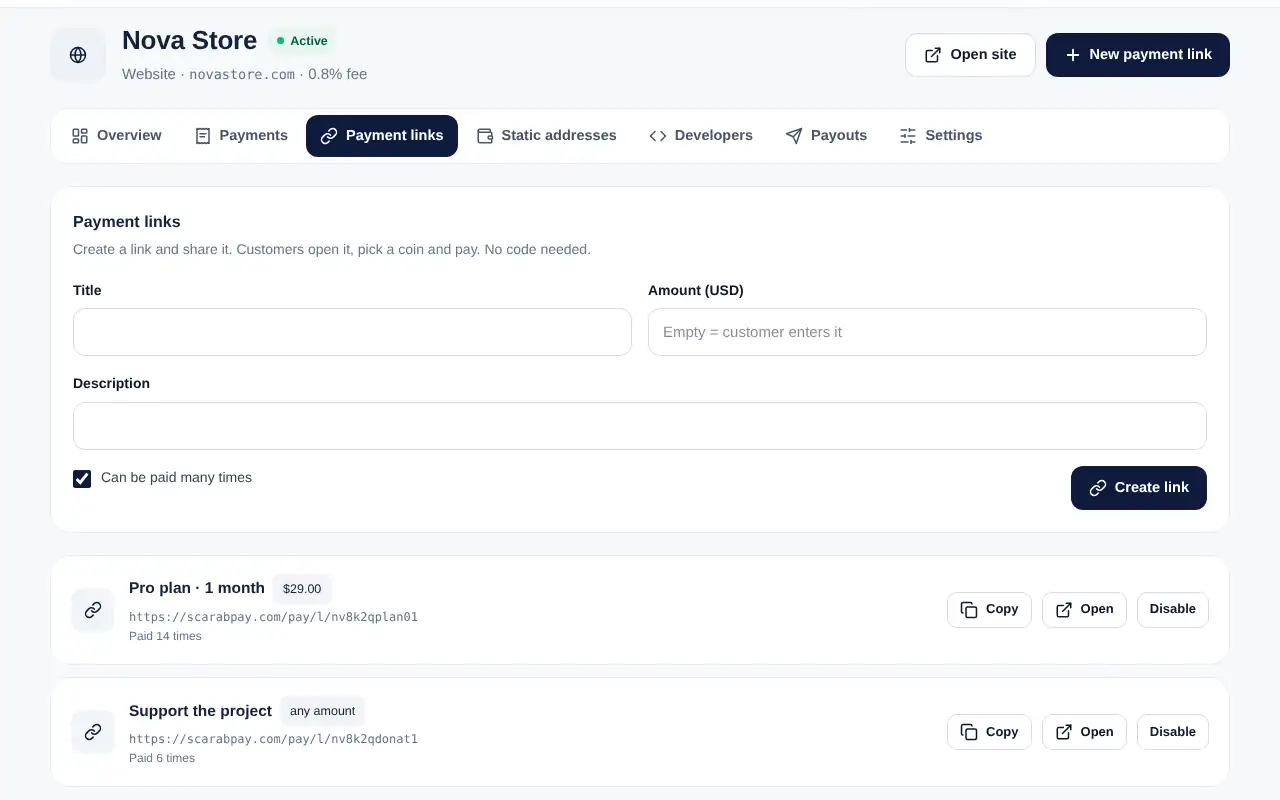Click the Create link button
This screenshot has height=800, width=1280.
(x=1139, y=488)
